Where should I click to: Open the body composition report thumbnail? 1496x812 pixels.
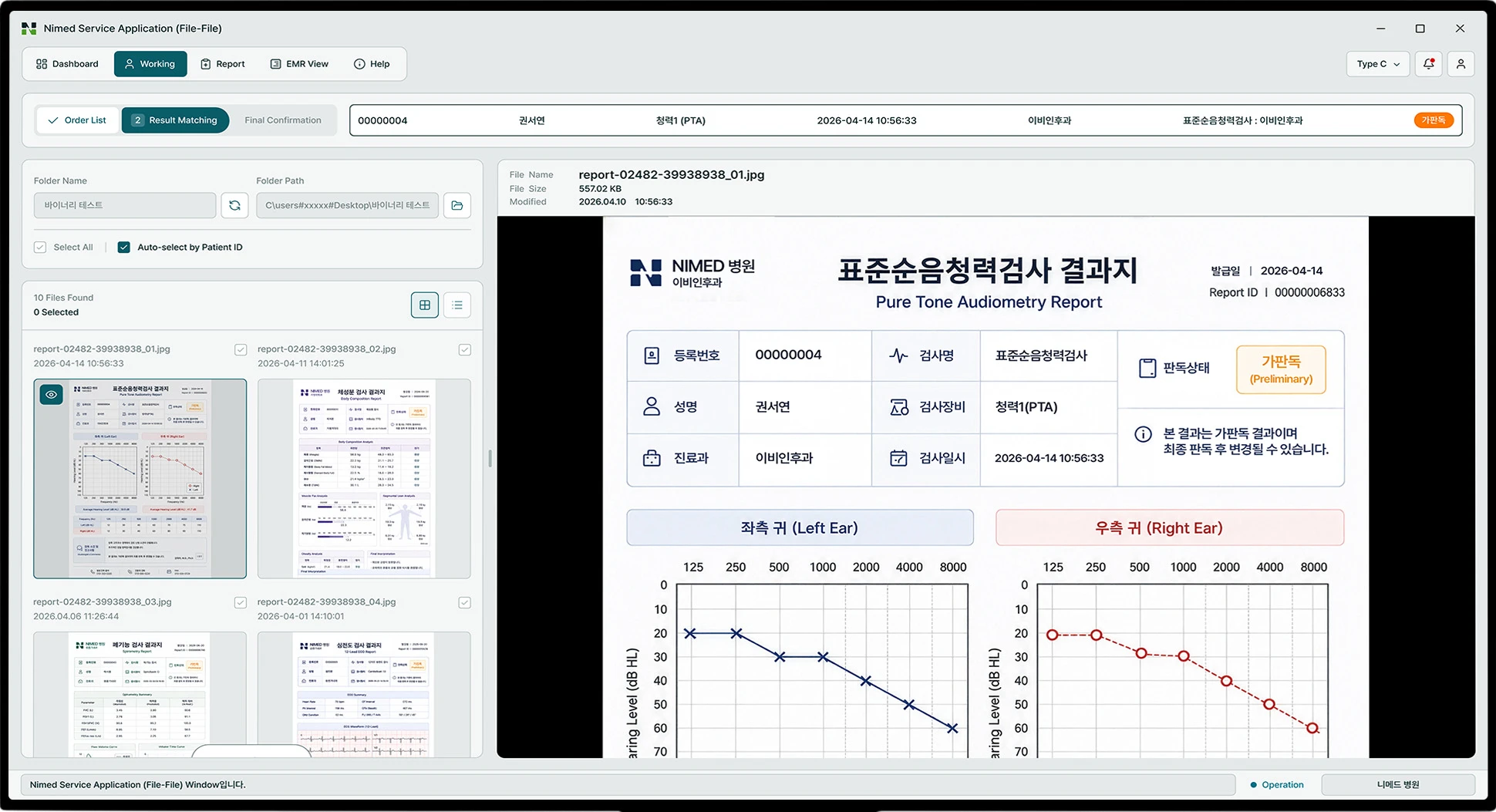tap(364, 479)
